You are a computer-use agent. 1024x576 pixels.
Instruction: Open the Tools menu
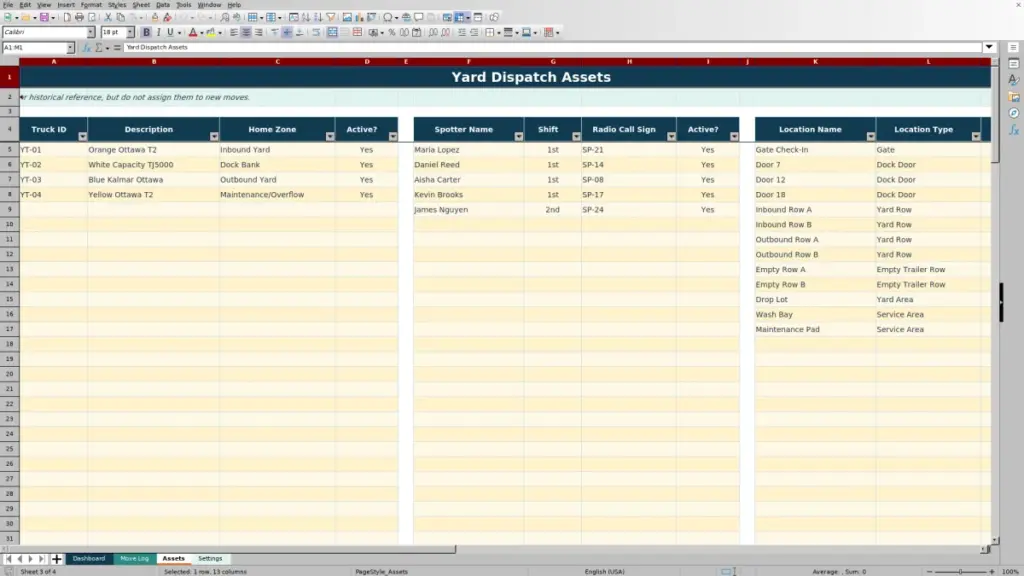pos(184,5)
